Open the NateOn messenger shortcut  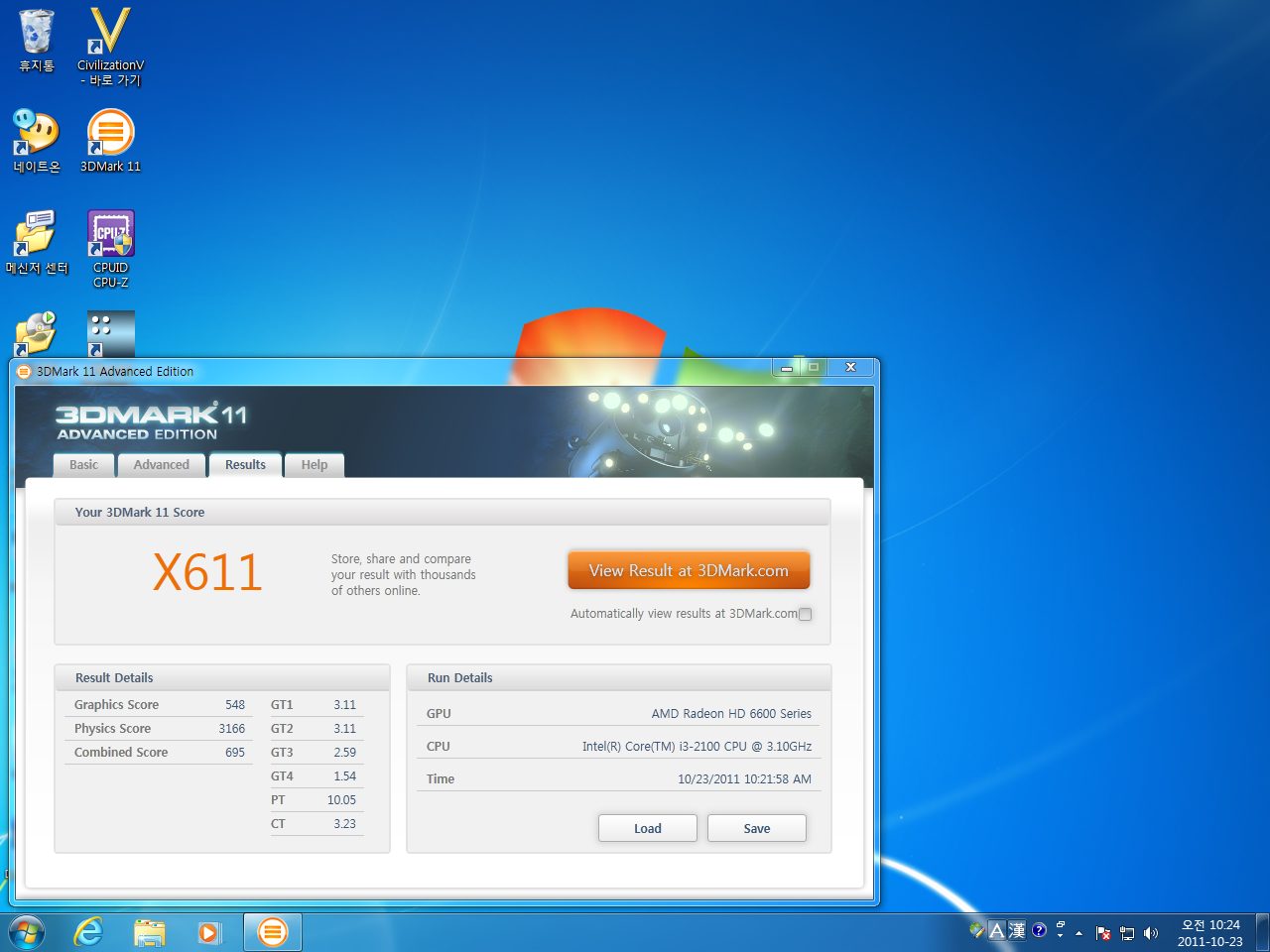tap(37, 141)
